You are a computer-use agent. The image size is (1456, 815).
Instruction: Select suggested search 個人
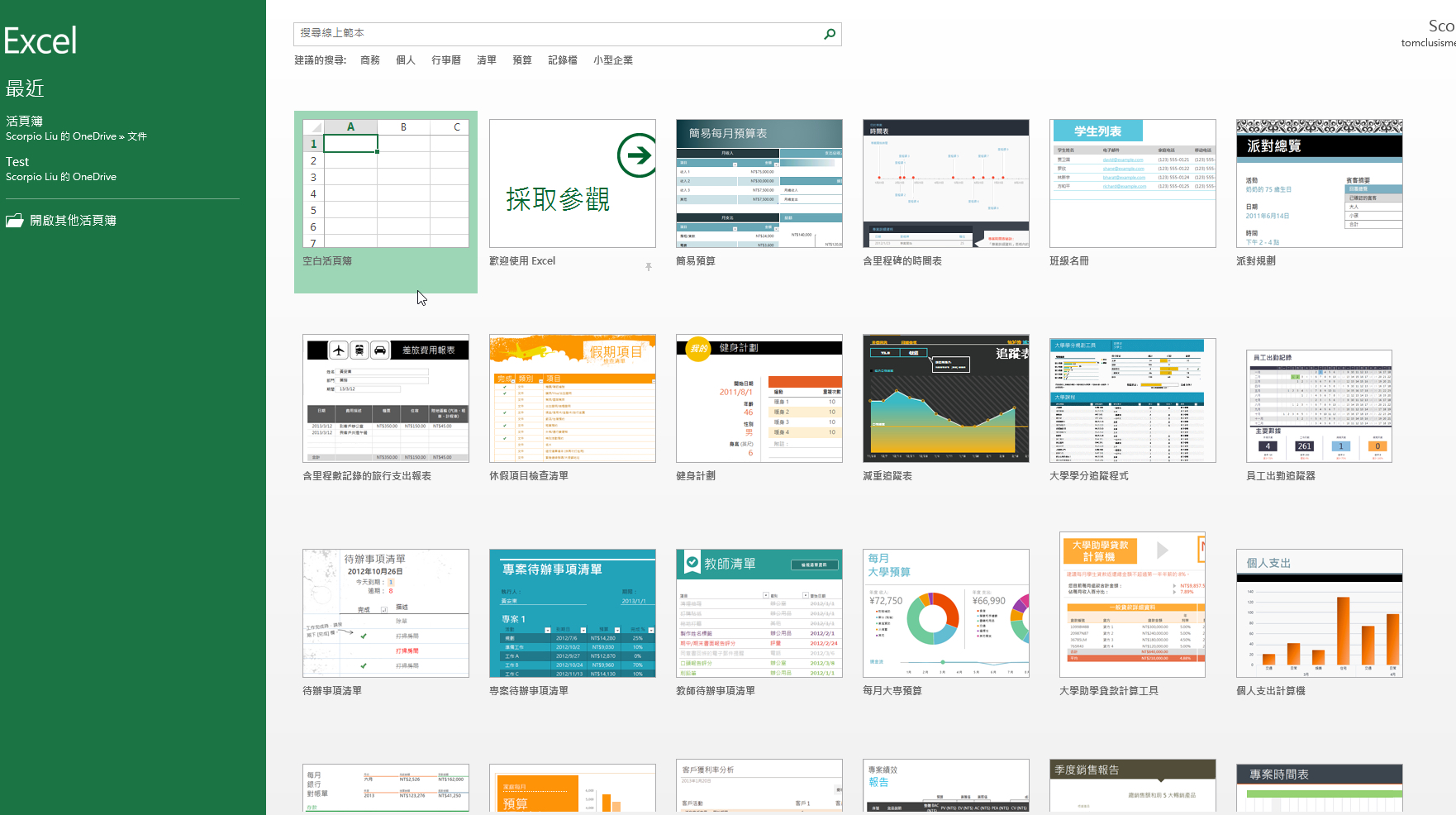406,60
